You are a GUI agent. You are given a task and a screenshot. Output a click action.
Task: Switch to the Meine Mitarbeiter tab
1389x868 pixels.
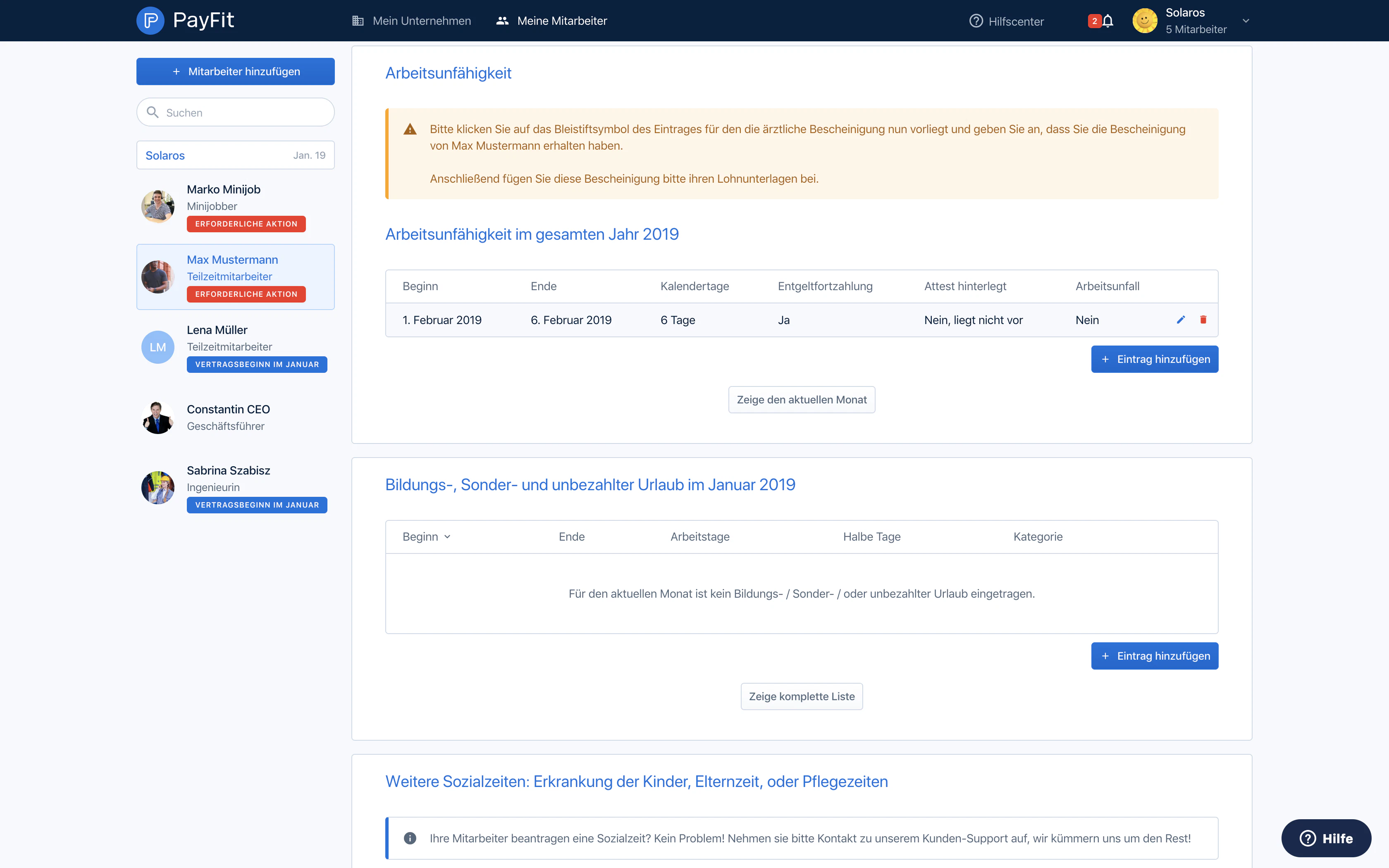click(551, 21)
